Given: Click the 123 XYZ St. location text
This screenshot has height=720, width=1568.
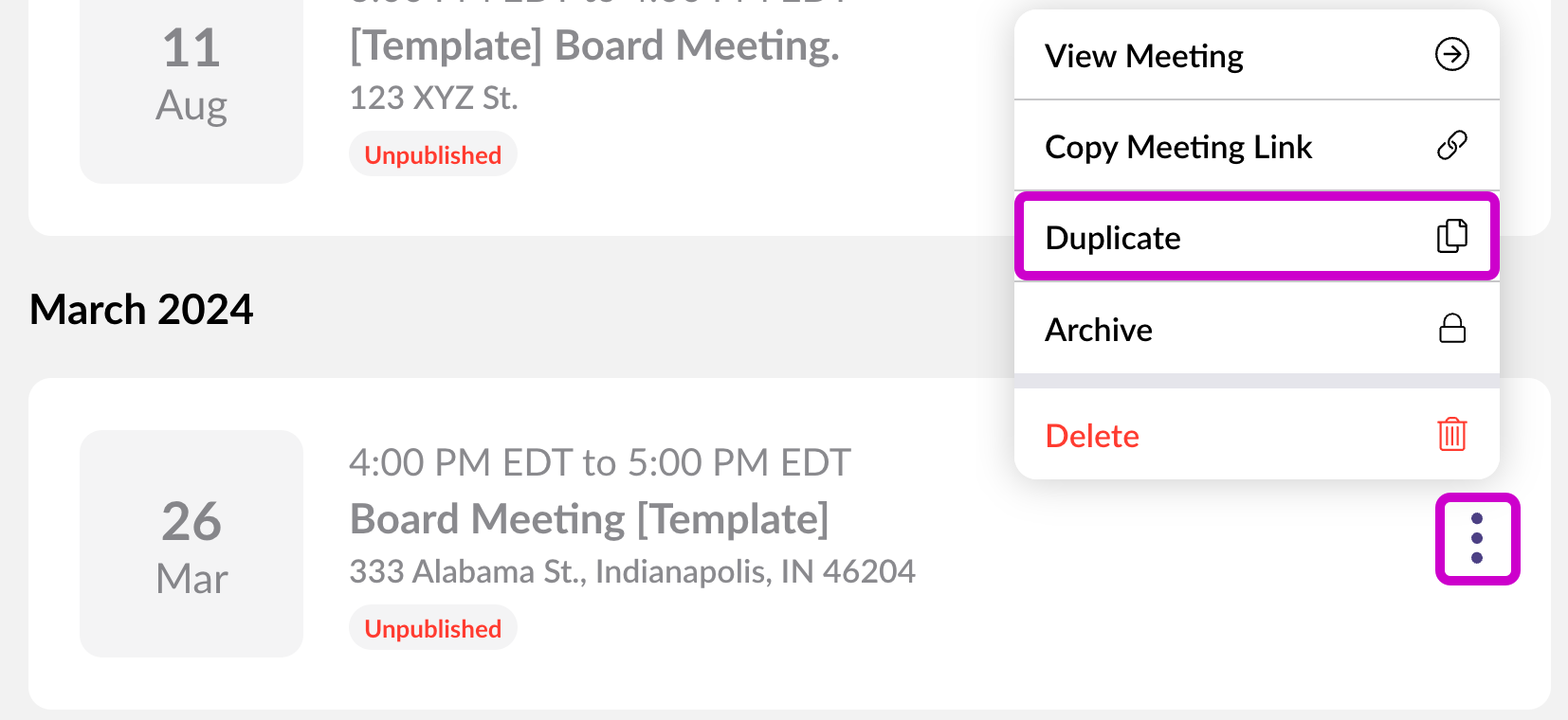Looking at the screenshot, I should click(x=433, y=98).
